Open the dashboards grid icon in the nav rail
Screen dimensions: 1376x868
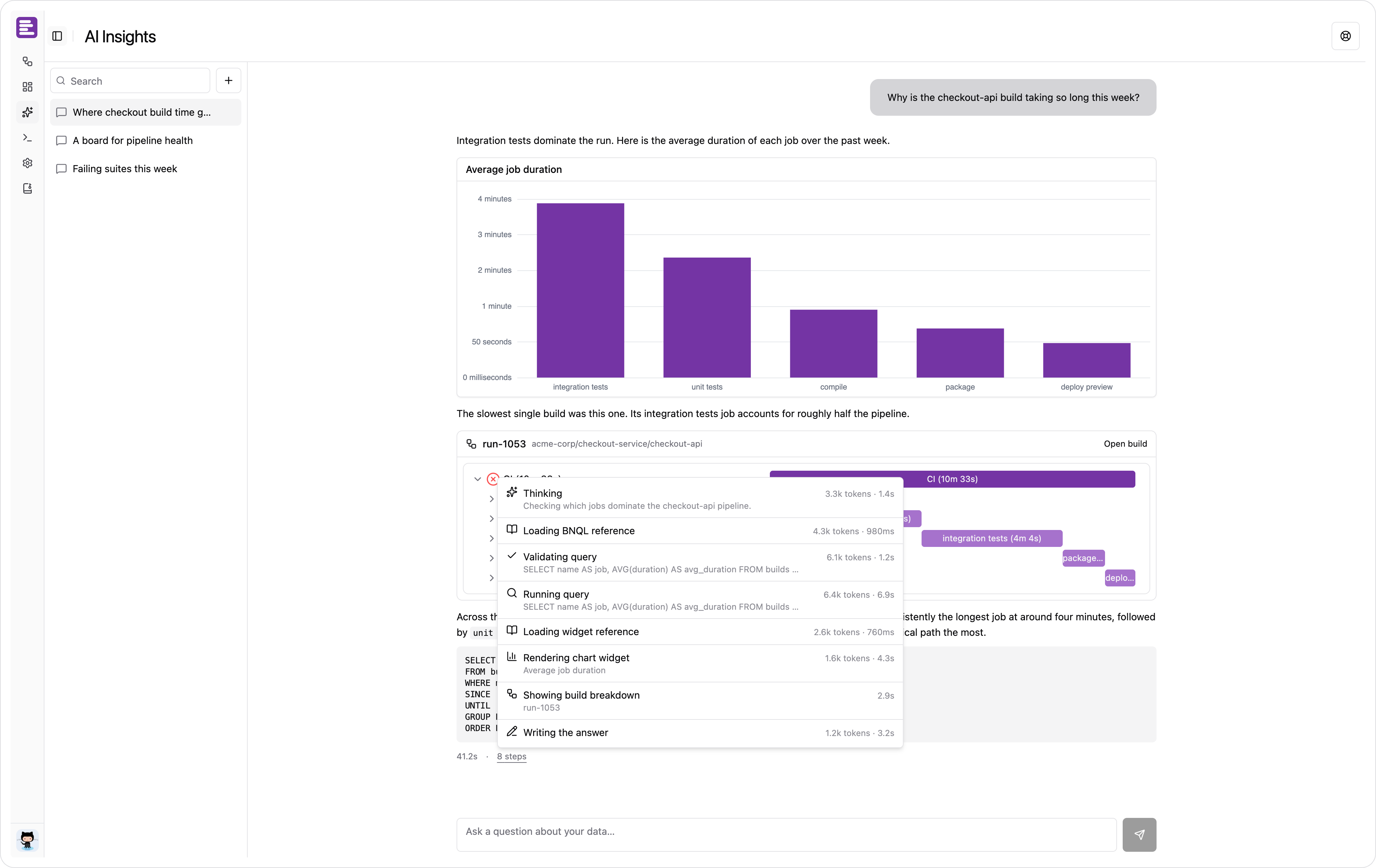click(x=28, y=87)
